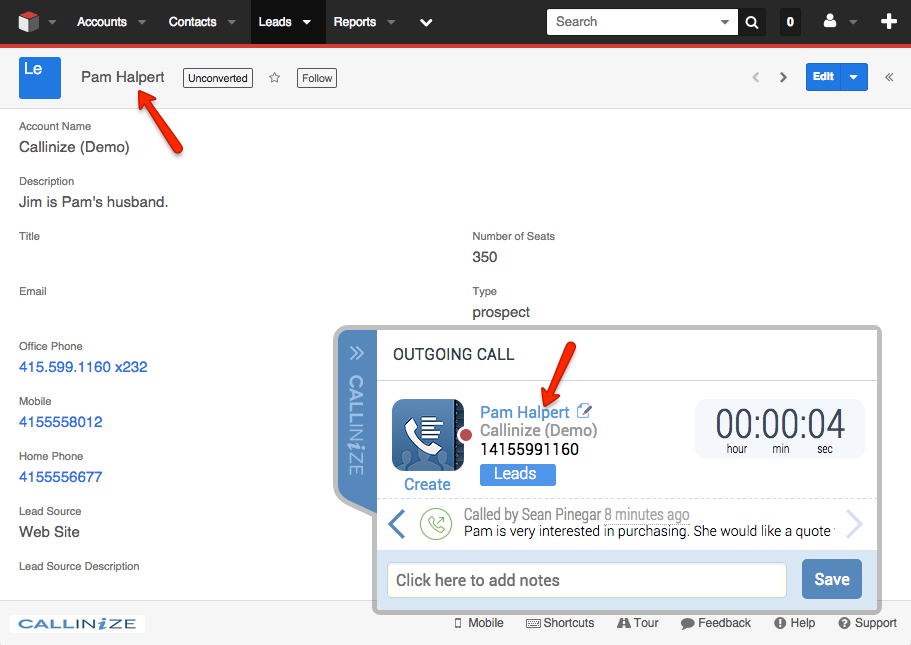Image resolution: width=911 pixels, height=645 pixels.
Task: Click the Lead Source value 'Web Site'
Action: point(49,532)
